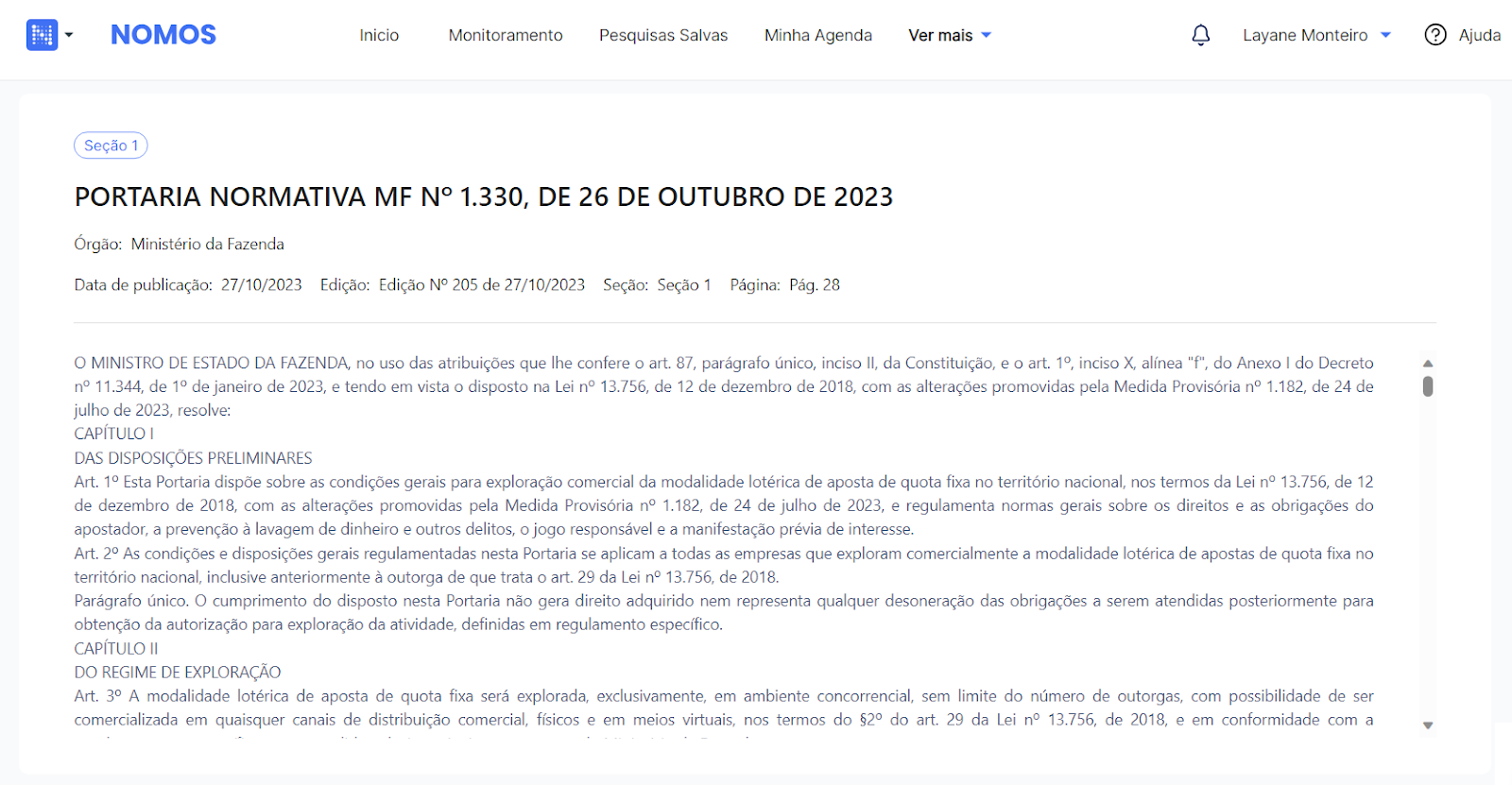
Task: Click the heading CAPÍTULO II
Action: tap(116, 649)
